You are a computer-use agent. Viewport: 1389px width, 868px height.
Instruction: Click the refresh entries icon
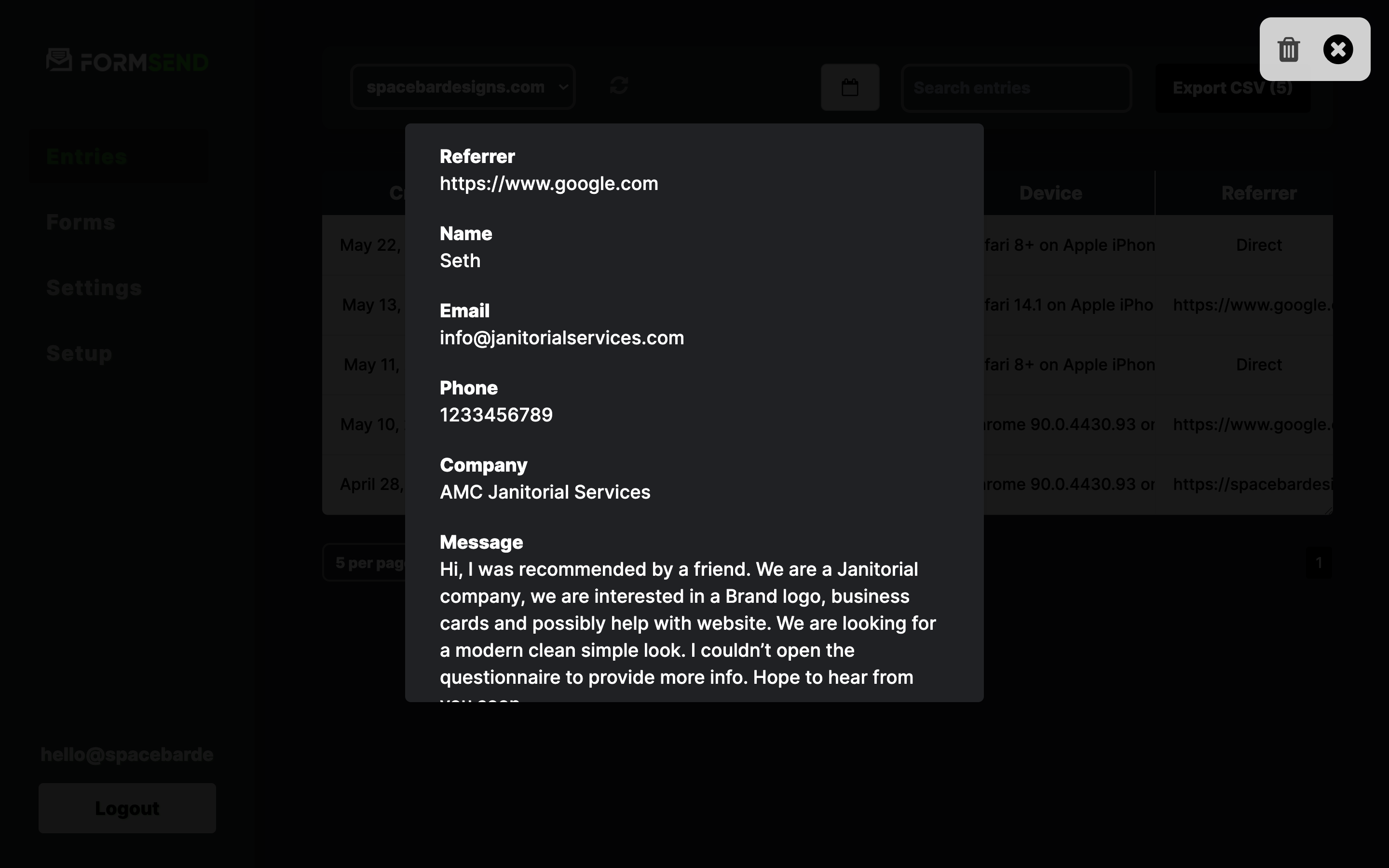pos(619,86)
